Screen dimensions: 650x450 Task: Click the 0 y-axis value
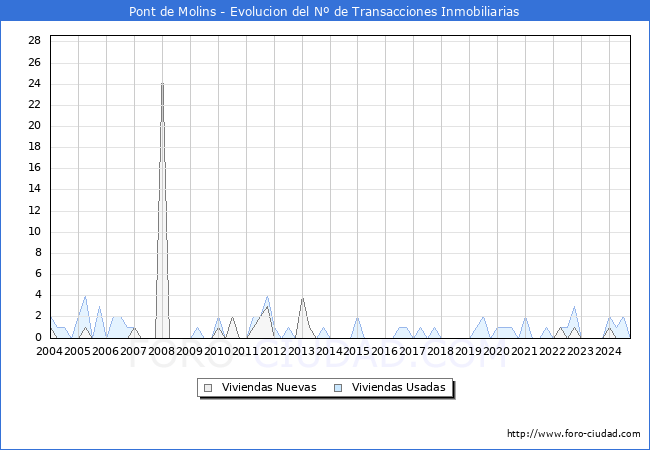[x=38, y=338]
